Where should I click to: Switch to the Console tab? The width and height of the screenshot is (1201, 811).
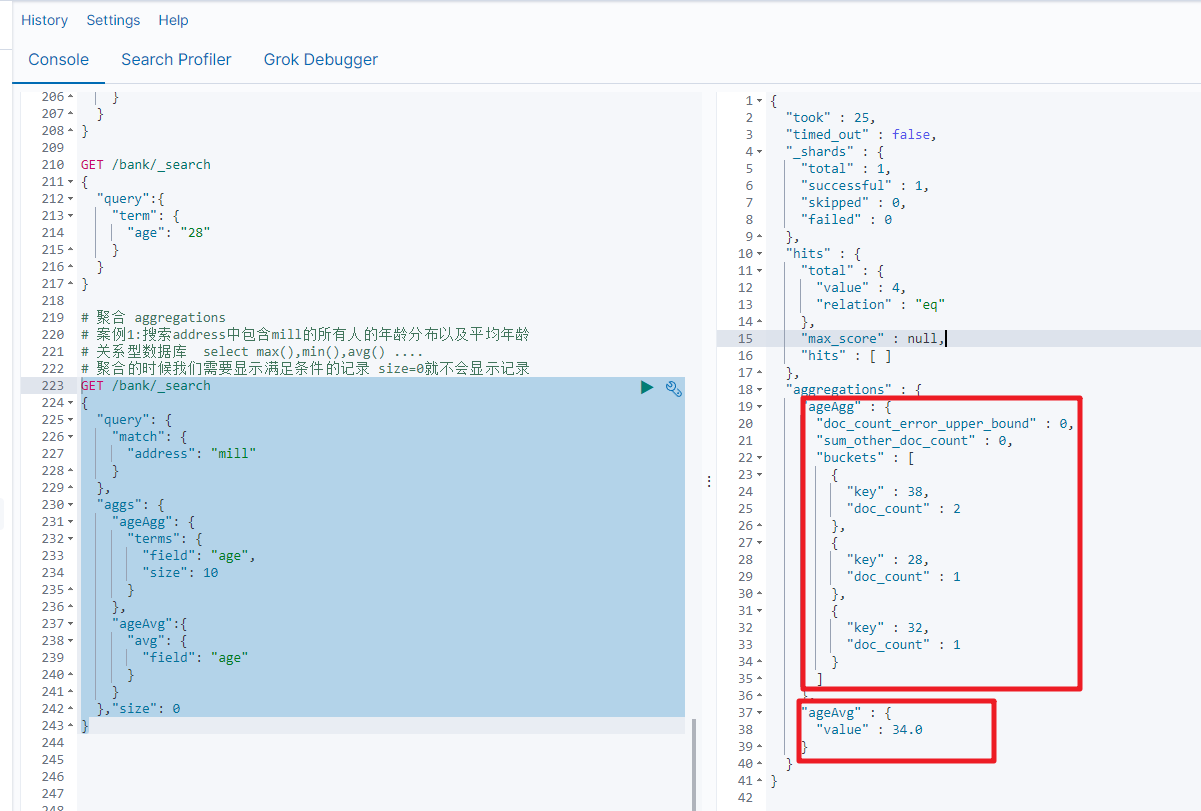[58, 60]
